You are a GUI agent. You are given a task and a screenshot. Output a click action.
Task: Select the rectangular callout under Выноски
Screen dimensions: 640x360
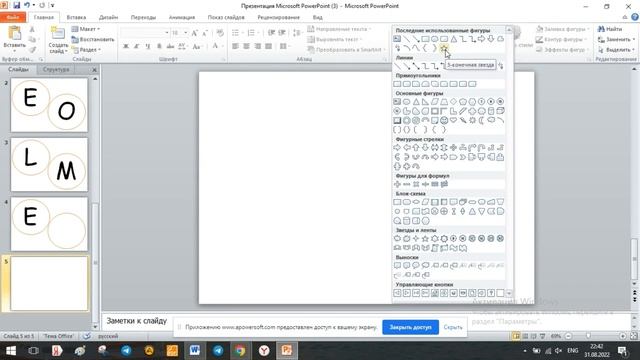coord(397,265)
